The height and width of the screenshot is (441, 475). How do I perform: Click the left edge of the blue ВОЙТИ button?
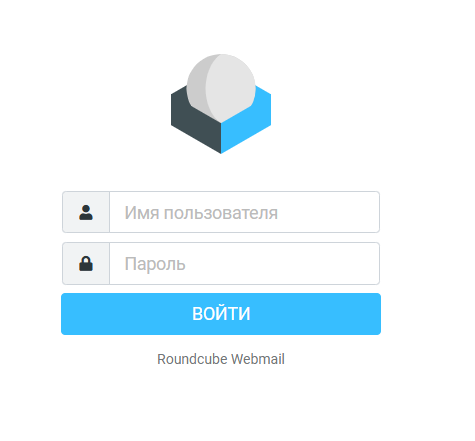67,314
